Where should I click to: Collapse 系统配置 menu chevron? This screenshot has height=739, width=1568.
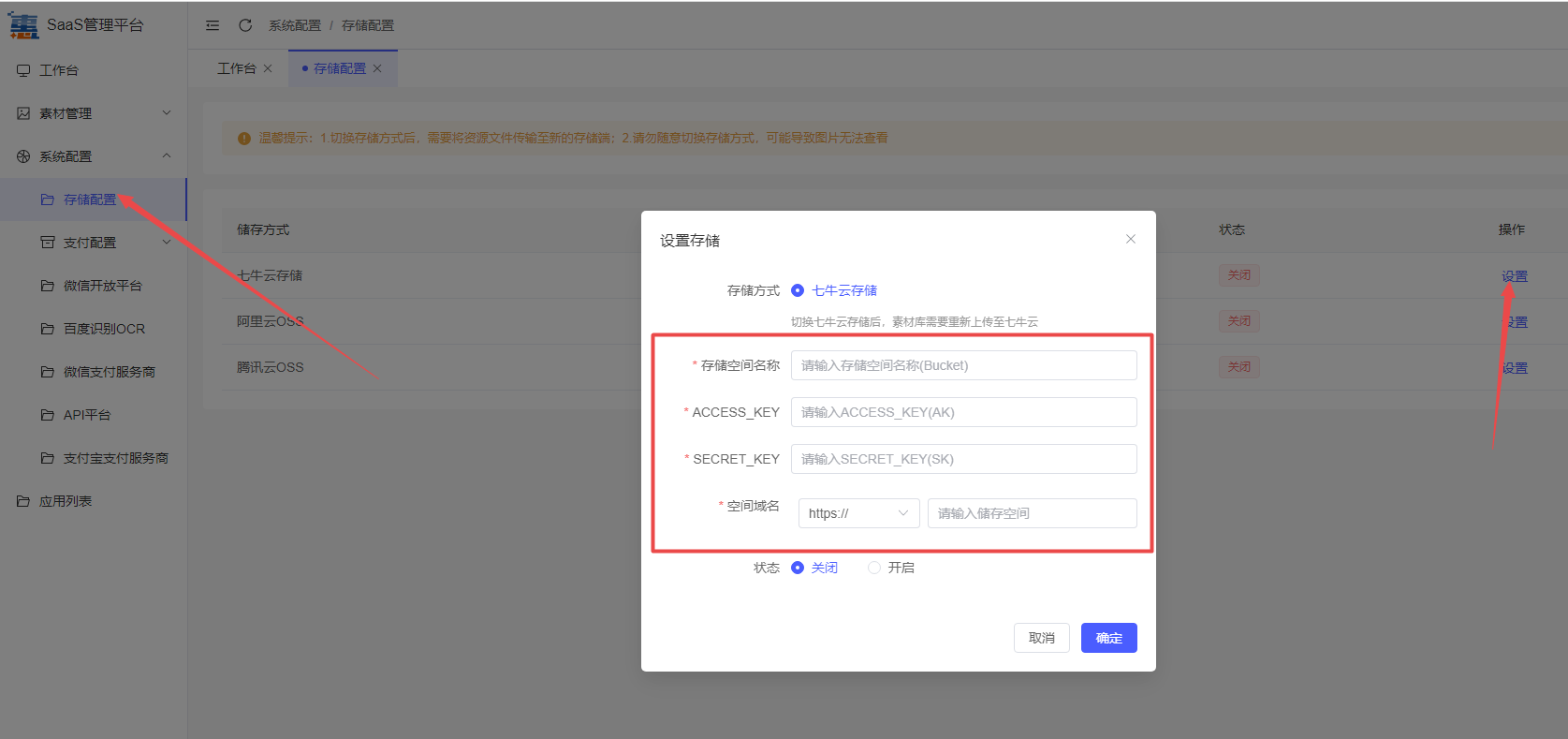[x=167, y=155]
